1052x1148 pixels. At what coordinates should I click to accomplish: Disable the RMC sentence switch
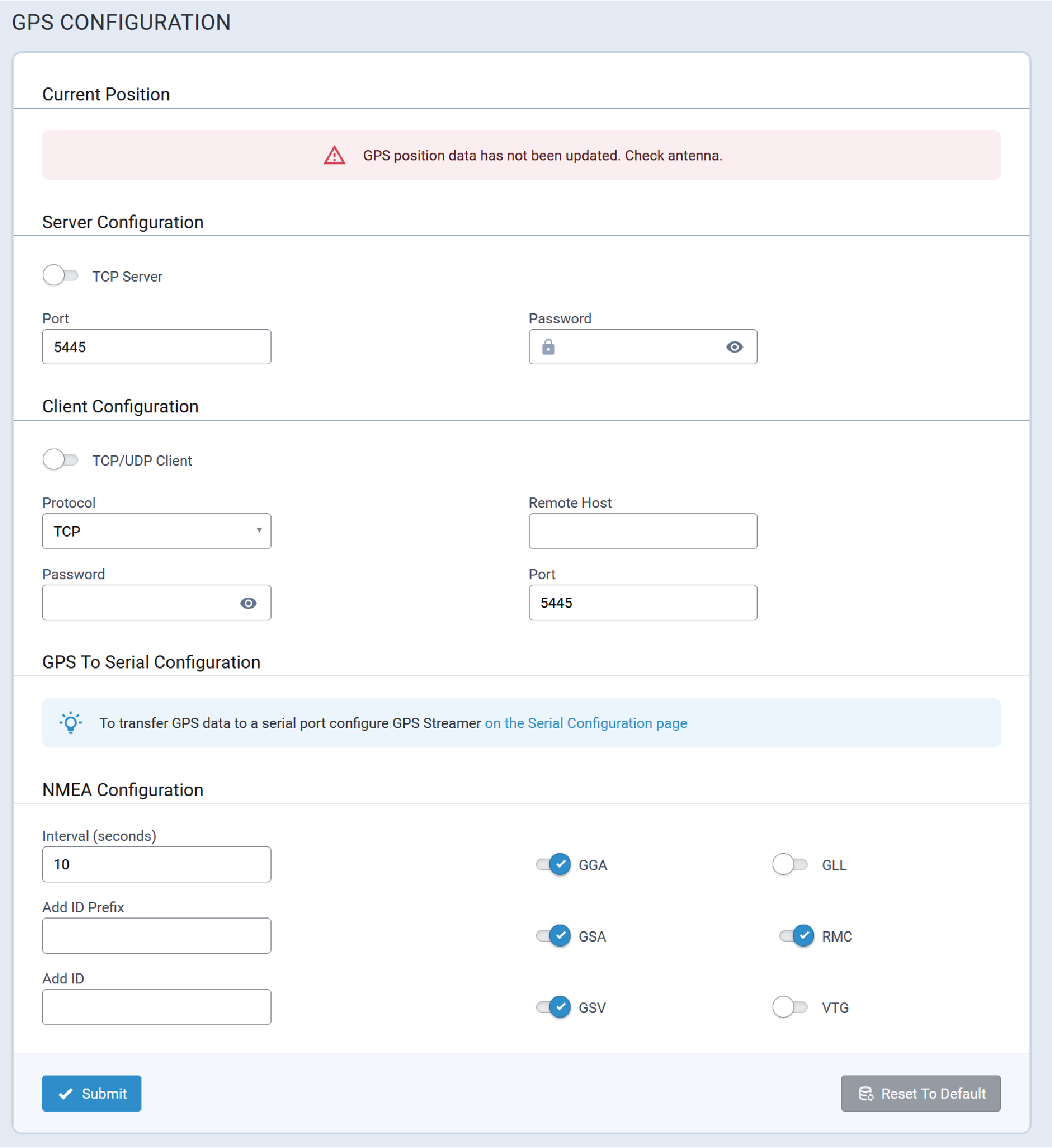point(796,936)
